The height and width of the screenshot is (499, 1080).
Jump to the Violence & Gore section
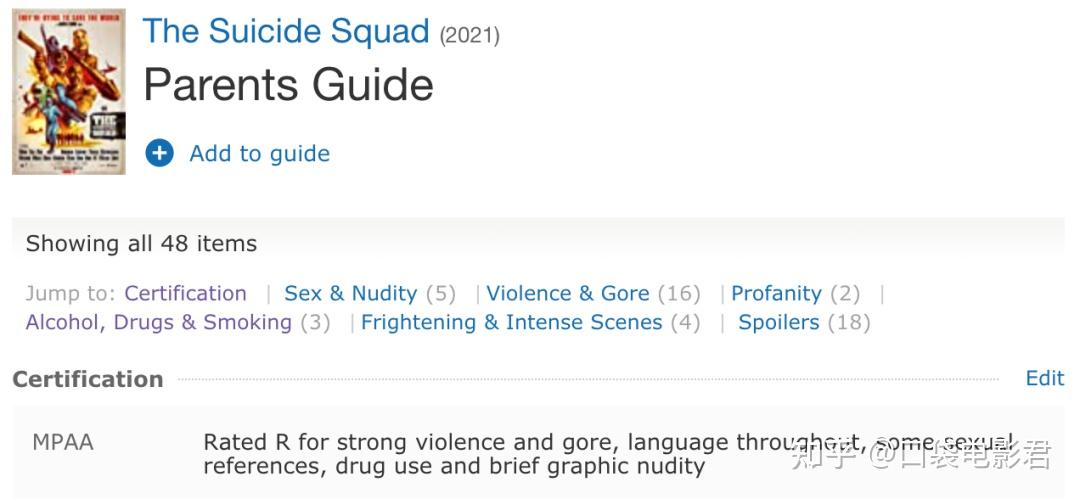click(567, 293)
